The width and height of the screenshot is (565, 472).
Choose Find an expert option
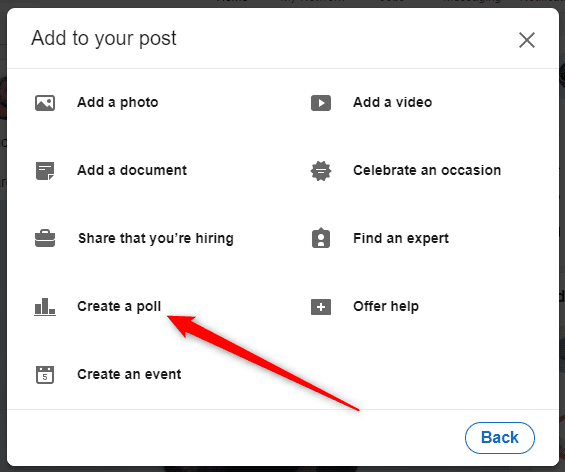tap(401, 239)
